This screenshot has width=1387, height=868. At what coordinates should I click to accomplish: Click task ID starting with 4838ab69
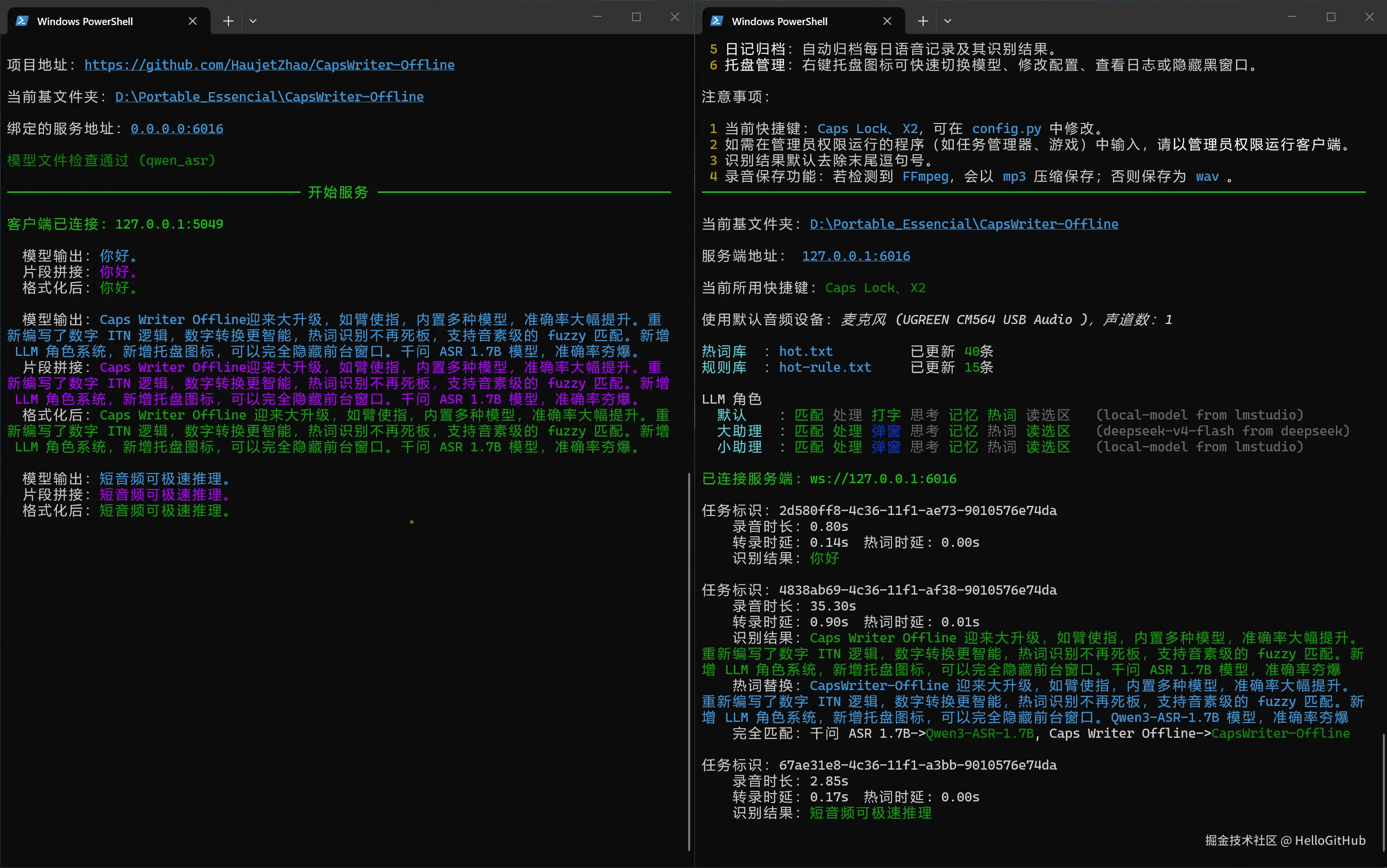pyautogui.click(x=917, y=590)
